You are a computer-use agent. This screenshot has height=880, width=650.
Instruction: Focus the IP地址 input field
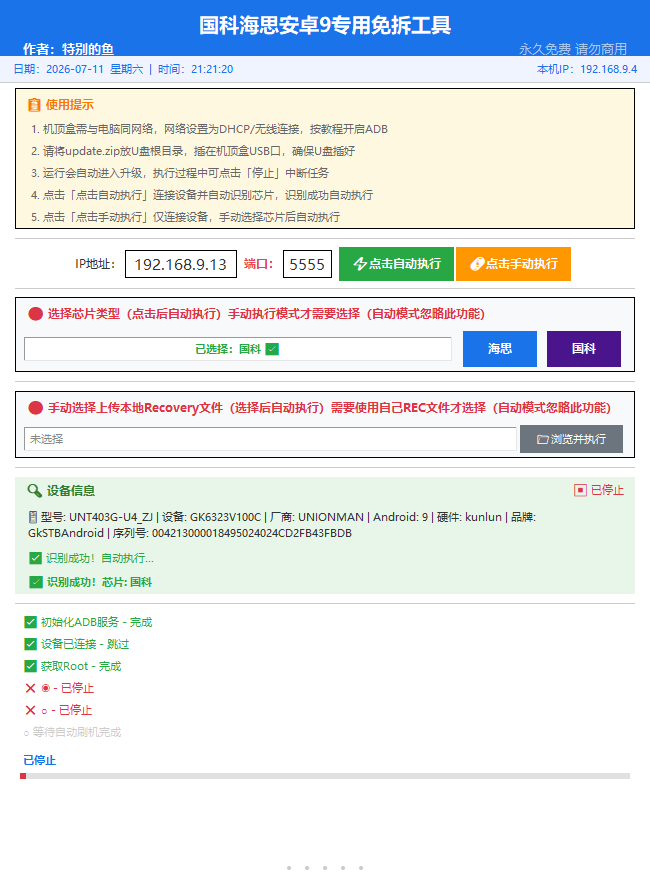click(x=181, y=264)
